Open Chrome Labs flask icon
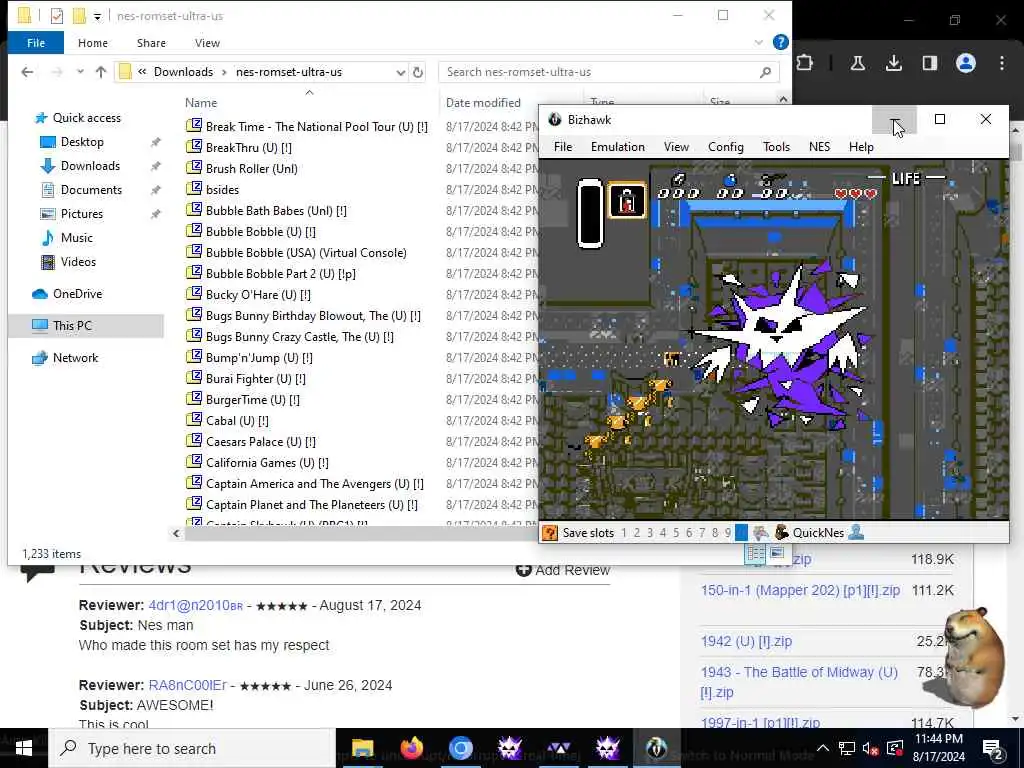Screen dimensions: 1024x768 pyautogui.click(x=857, y=63)
